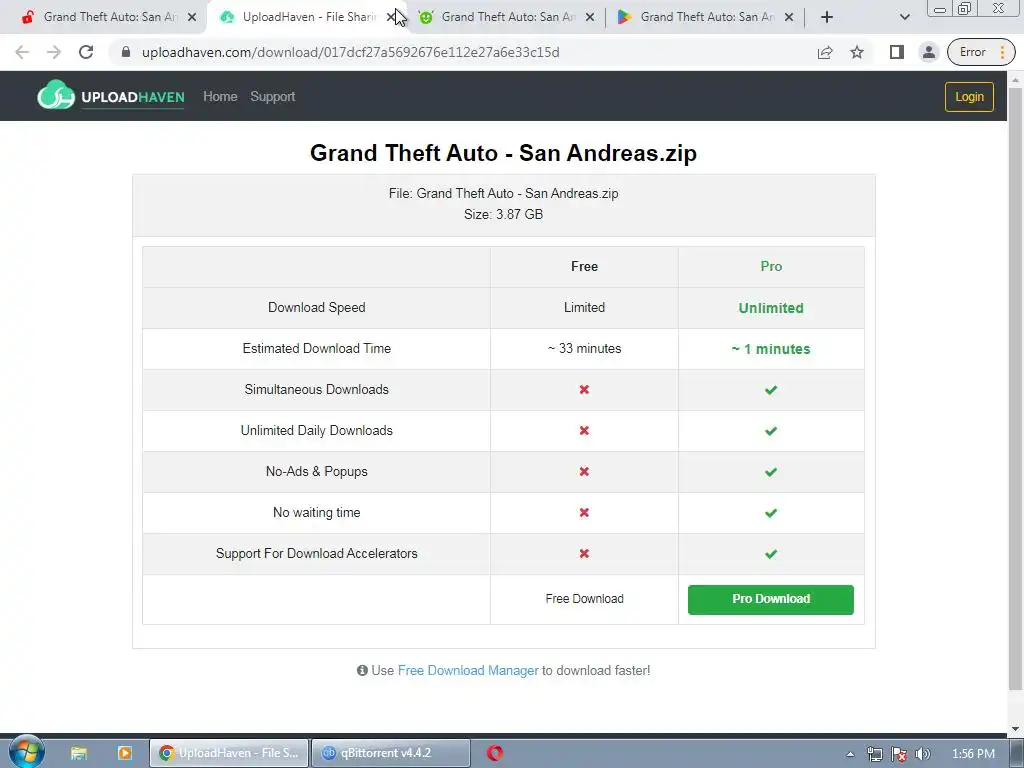Open the Support nav link

(x=272, y=97)
